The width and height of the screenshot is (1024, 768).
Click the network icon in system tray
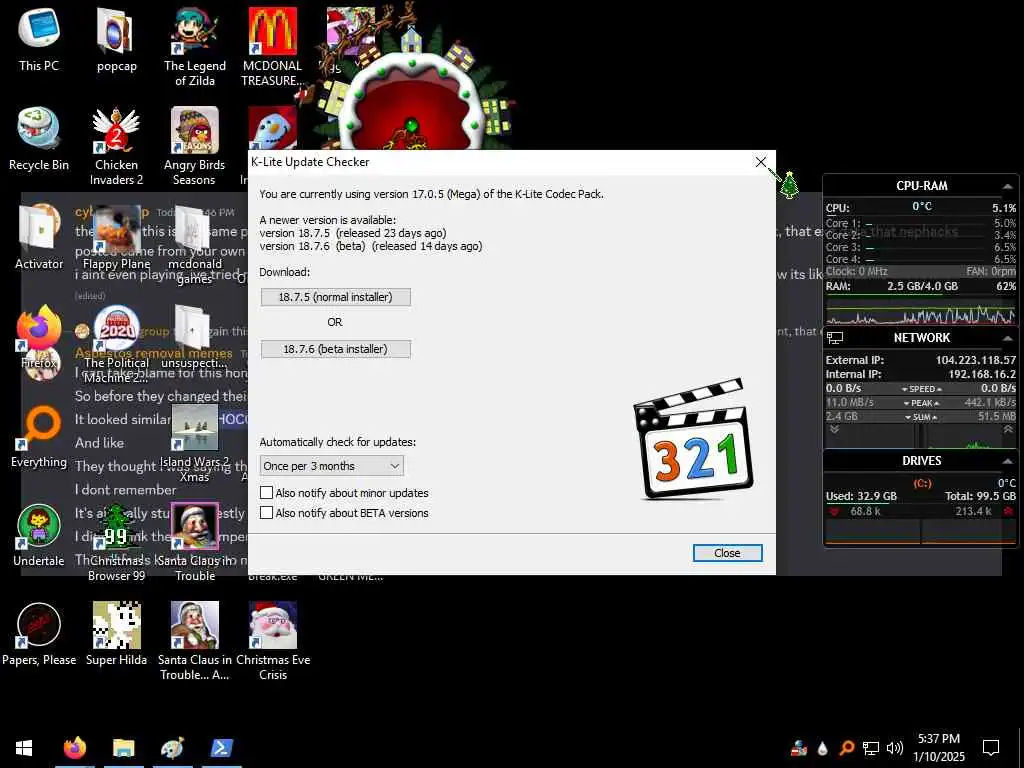click(871, 748)
